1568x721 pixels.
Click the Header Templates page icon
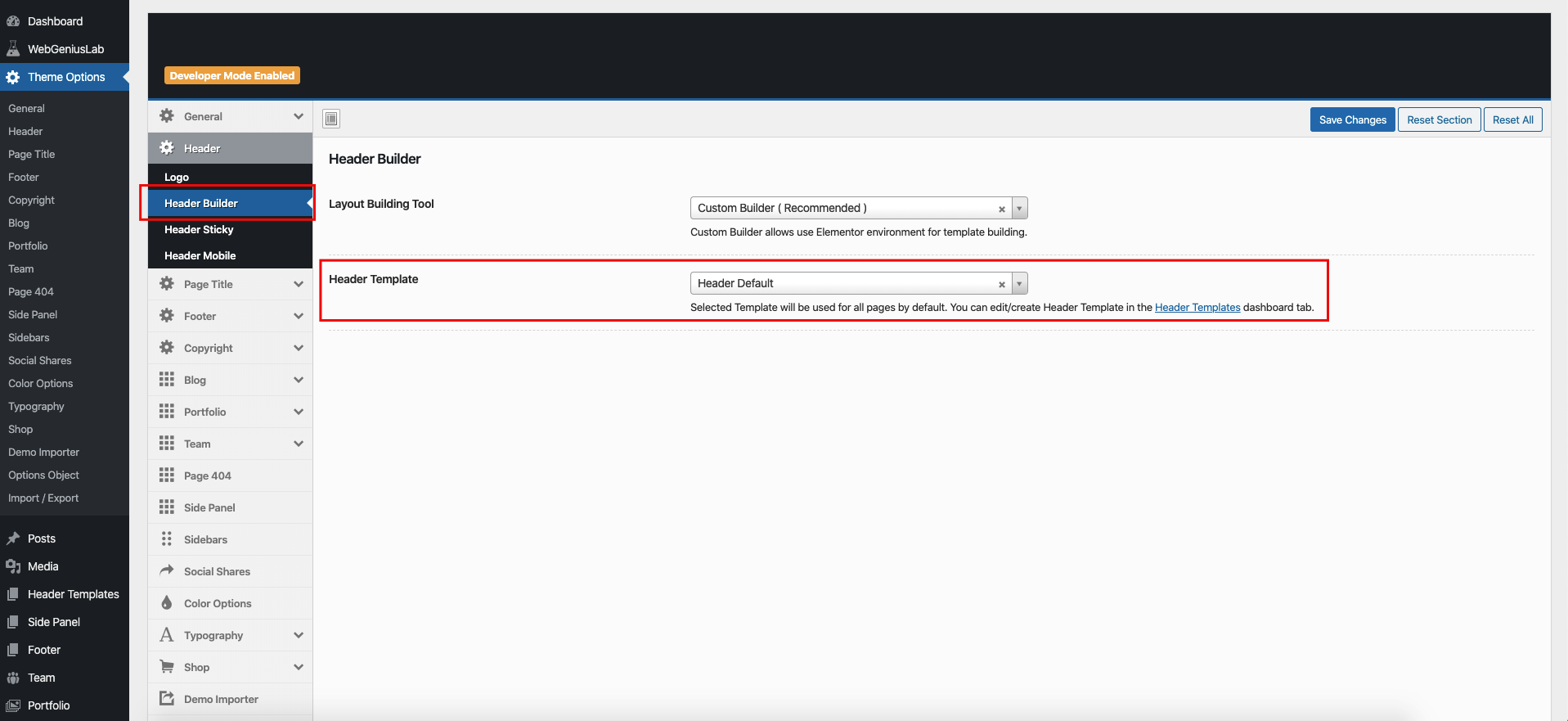(x=13, y=594)
